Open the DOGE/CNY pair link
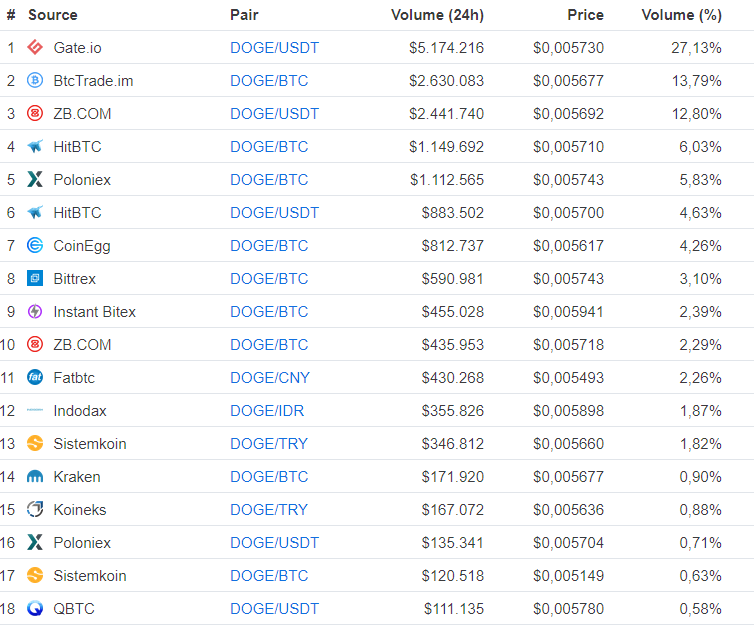The image size is (754, 626). tap(270, 378)
